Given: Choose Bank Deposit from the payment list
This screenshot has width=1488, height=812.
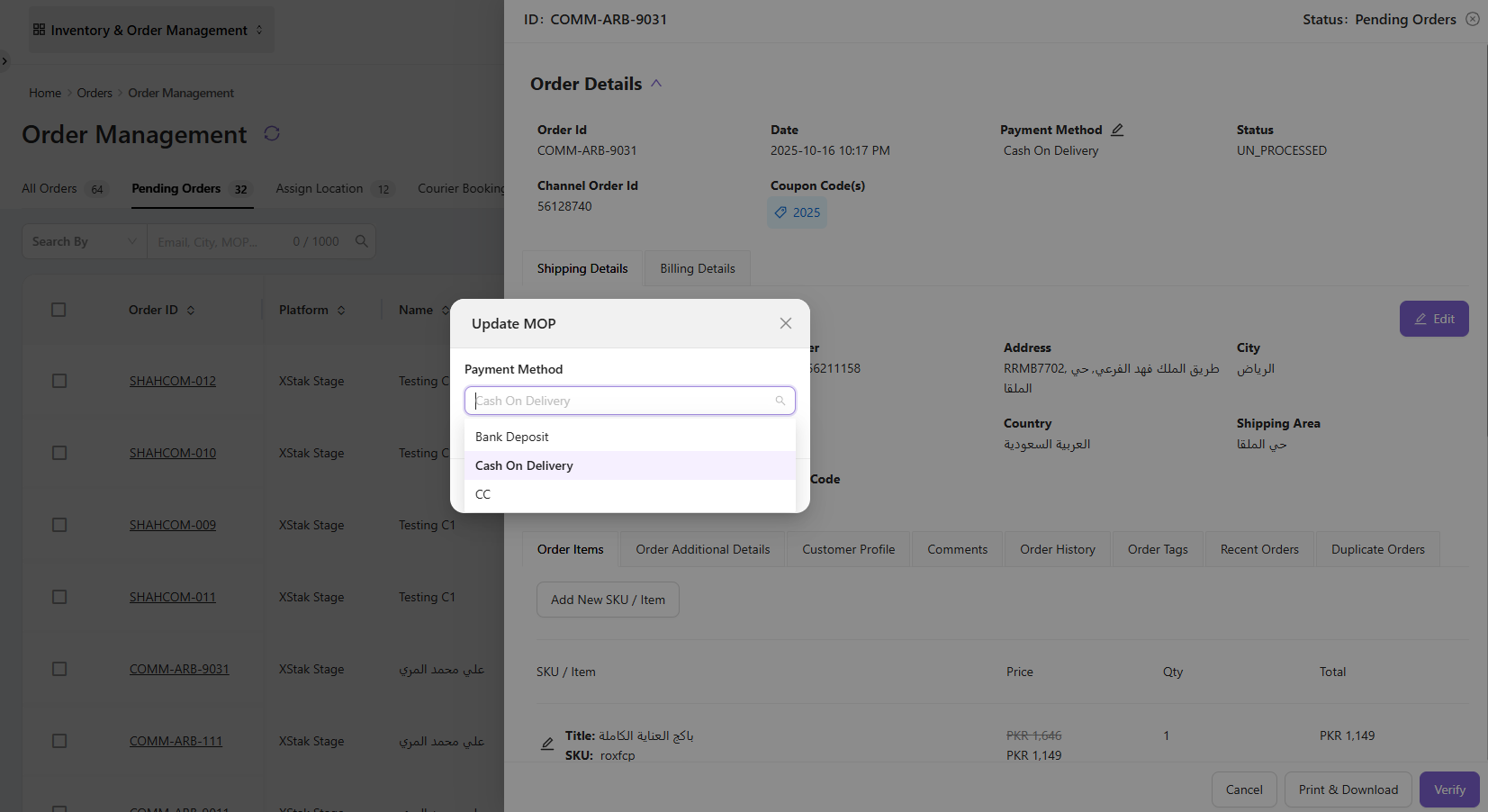Looking at the screenshot, I should point(512,437).
